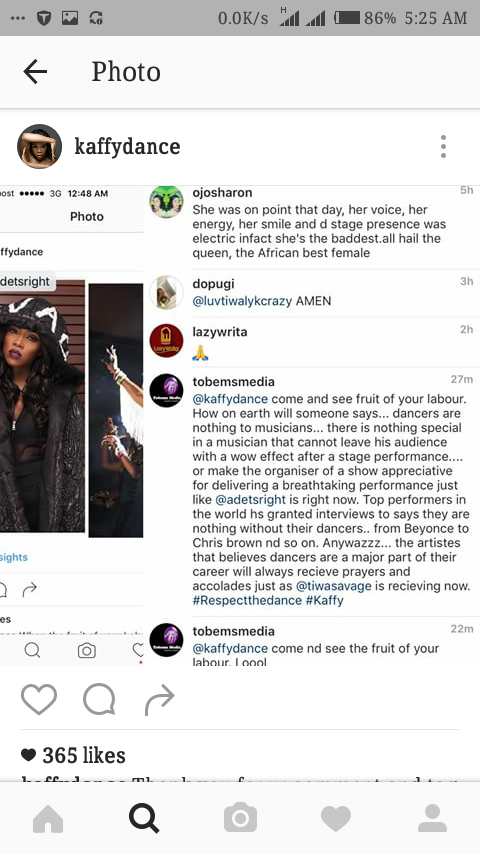Open the Profile tab

pos(433,819)
